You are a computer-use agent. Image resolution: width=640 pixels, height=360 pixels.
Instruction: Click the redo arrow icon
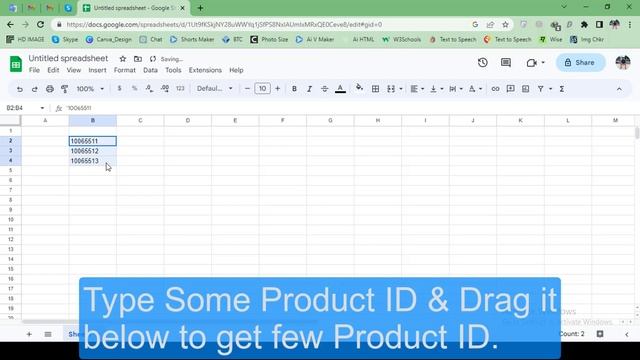(35, 89)
